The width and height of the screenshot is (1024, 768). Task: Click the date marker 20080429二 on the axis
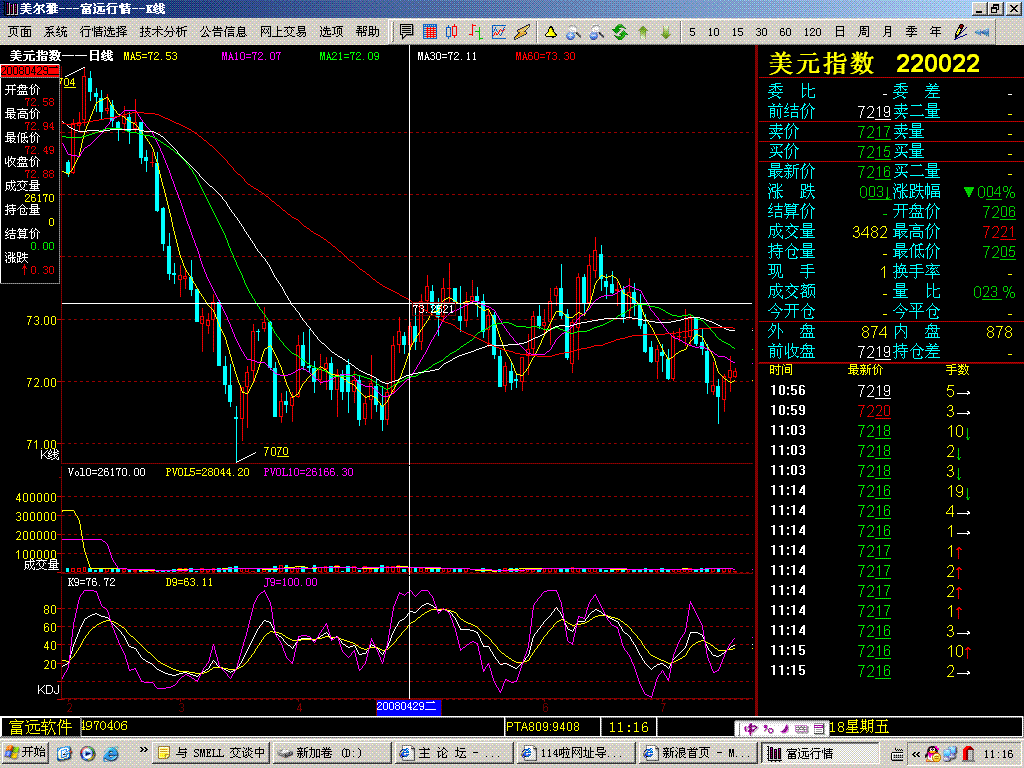(408, 707)
